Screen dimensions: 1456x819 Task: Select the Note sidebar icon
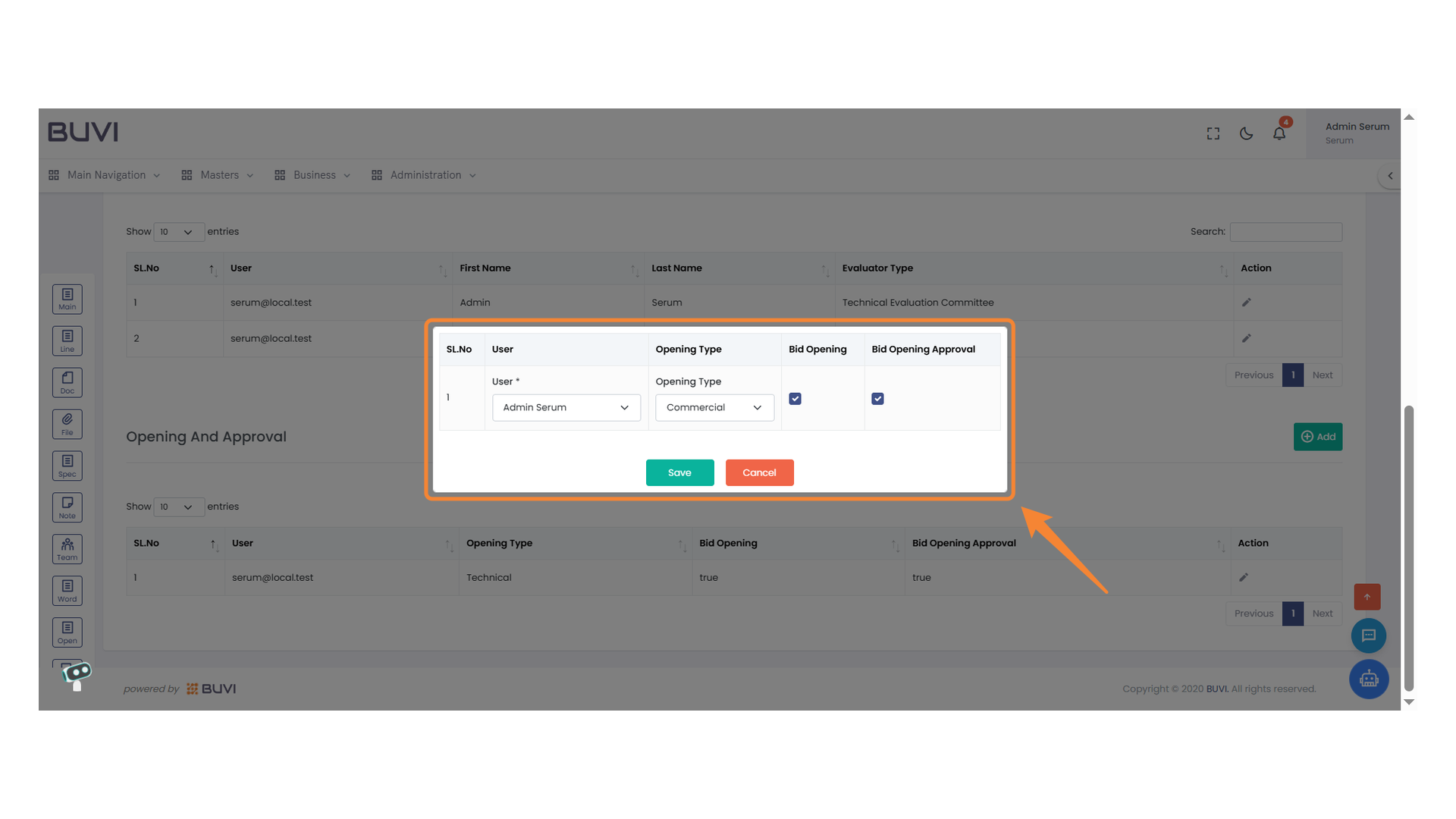[67, 507]
